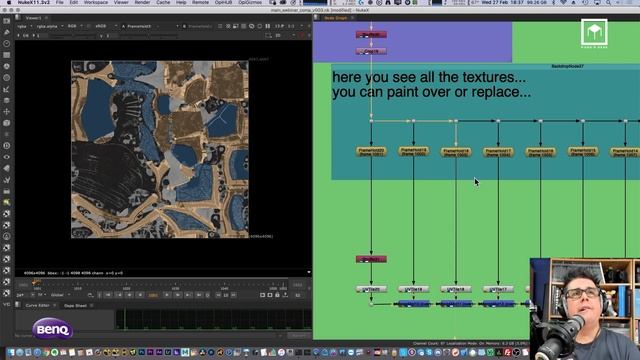Click the viewer pause updating icon
Image resolution: width=640 pixels, height=360 pixels.
point(268,26)
